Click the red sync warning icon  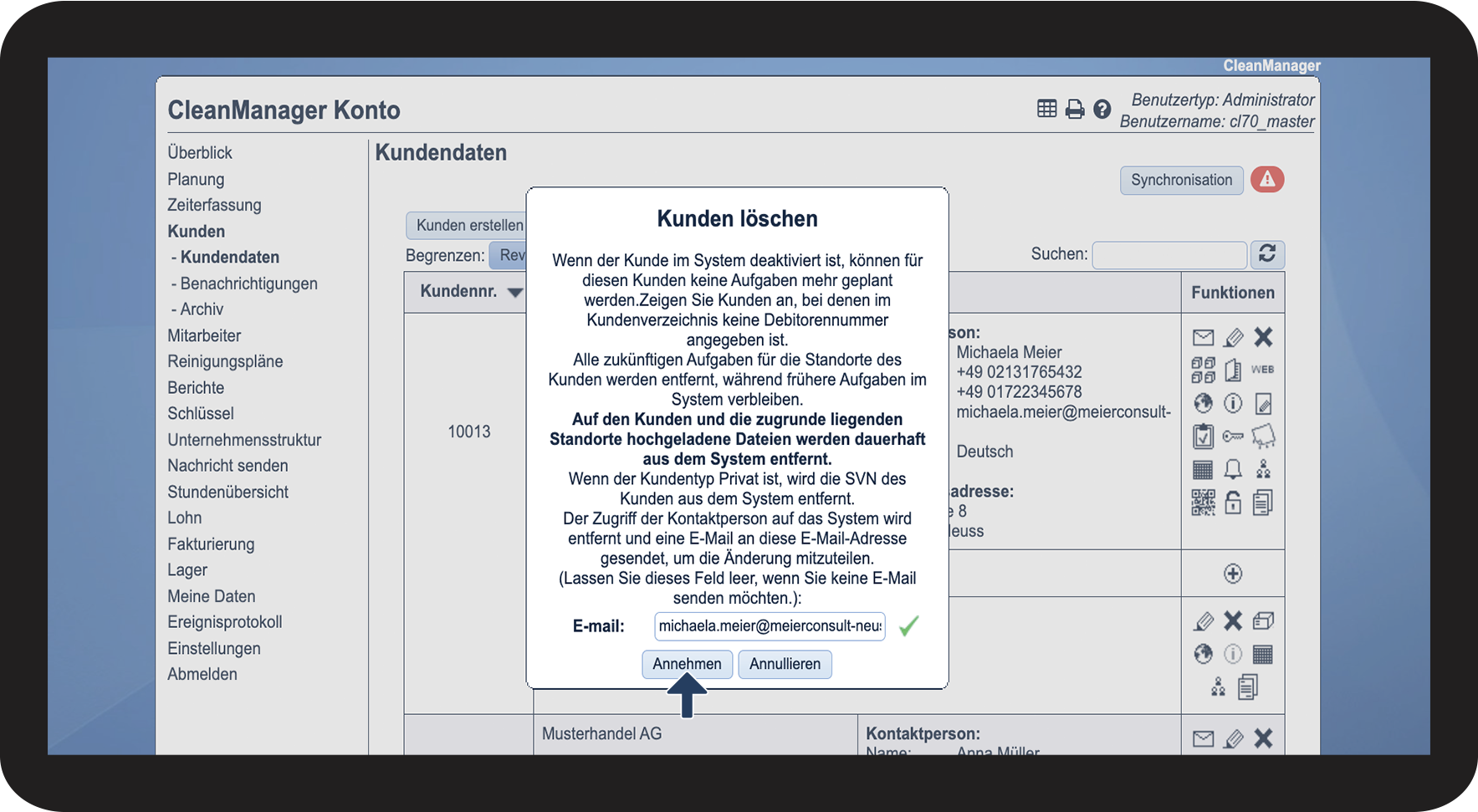[1267, 180]
